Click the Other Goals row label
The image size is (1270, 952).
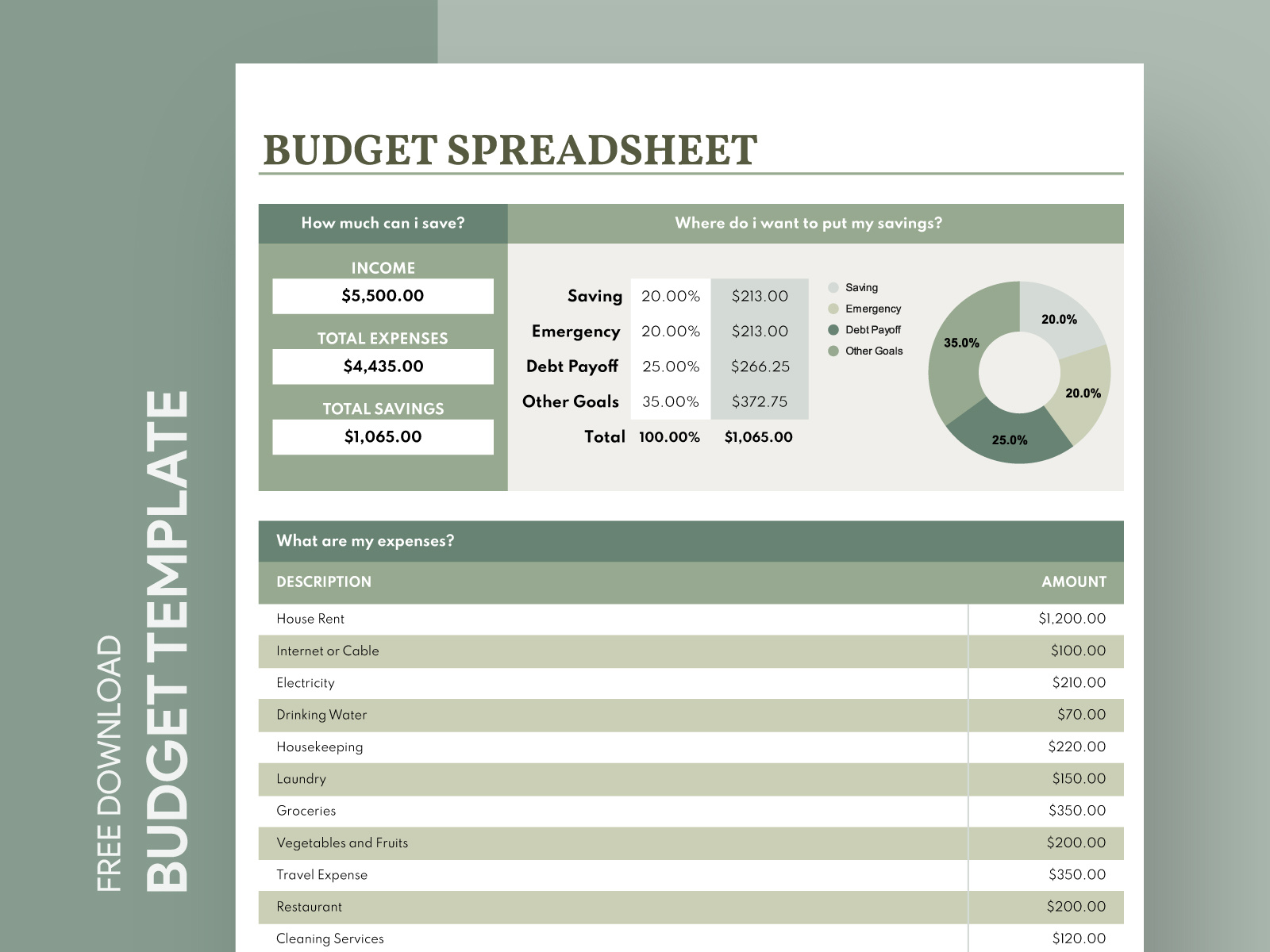click(x=570, y=401)
